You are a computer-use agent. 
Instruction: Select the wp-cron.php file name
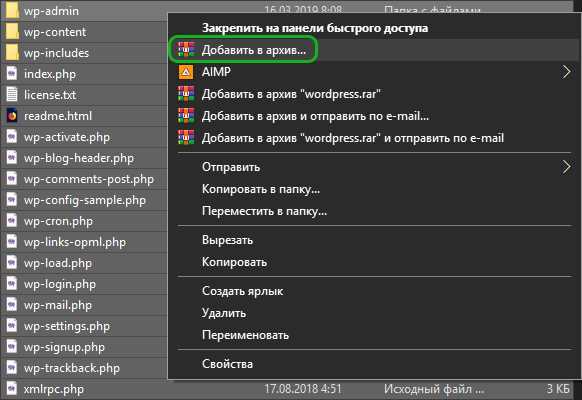point(58,221)
